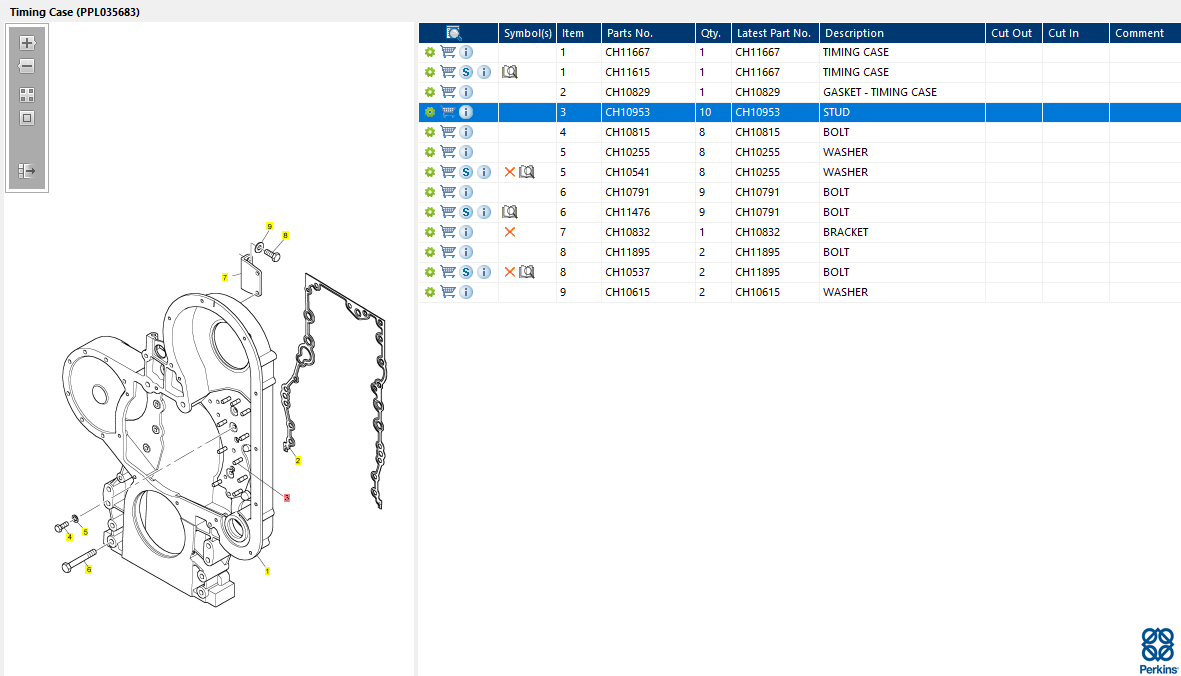Open info icon for CH10791 BOLT
This screenshot has height=676, width=1181.
466,192
